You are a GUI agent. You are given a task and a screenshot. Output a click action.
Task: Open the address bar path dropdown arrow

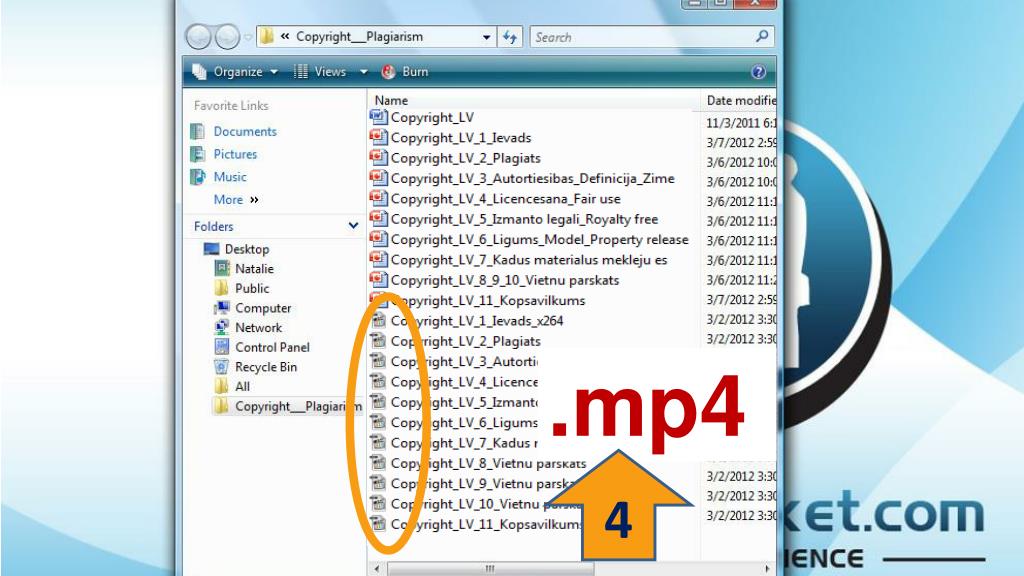pos(487,37)
